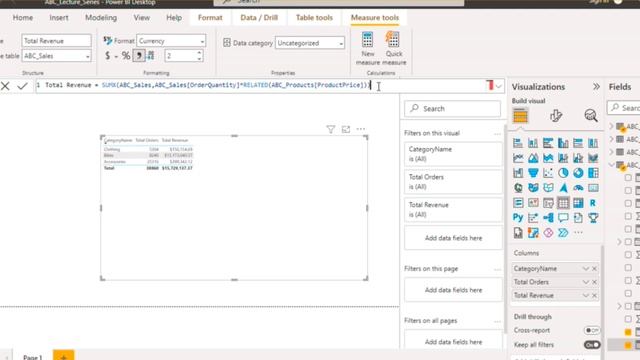Click the New measure button
This screenshot has width=640, height=360.
pyautogui.click(x=368, y=48)
